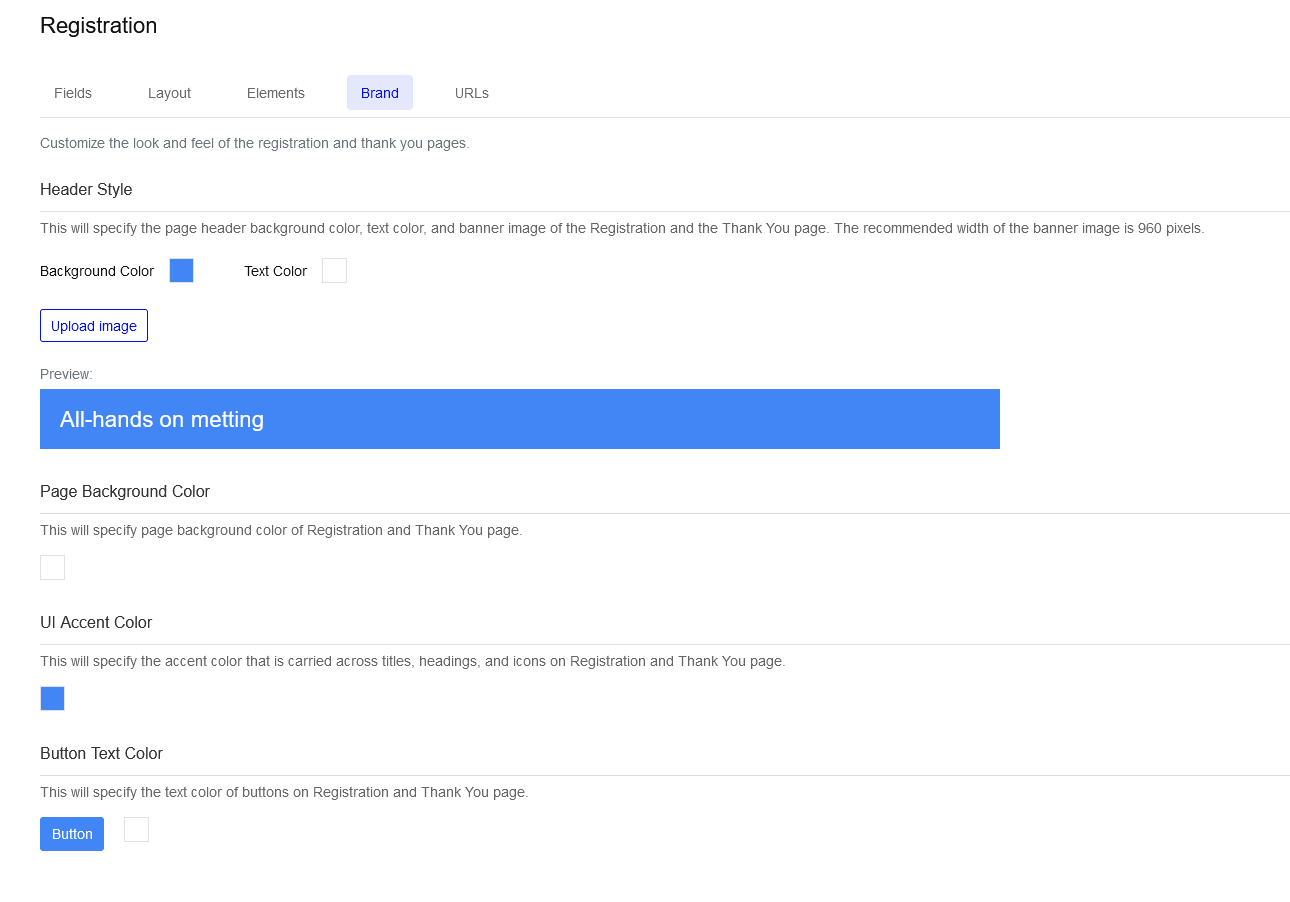Click the Text Color label
The width and height of the screenshot is (1290, 902).
[x=275, y=271]
